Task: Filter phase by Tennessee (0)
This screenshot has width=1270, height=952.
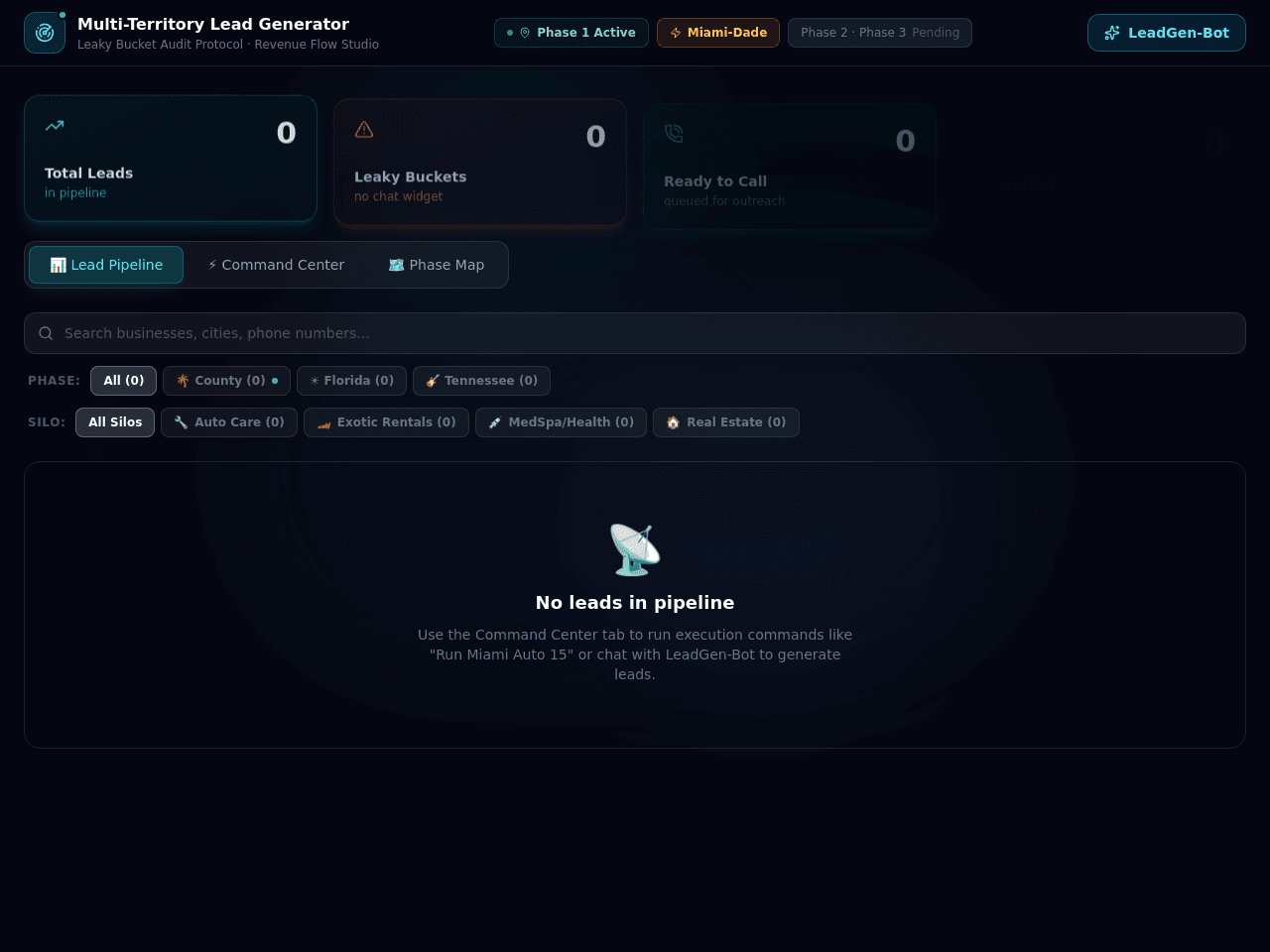Action: [481, 381]
